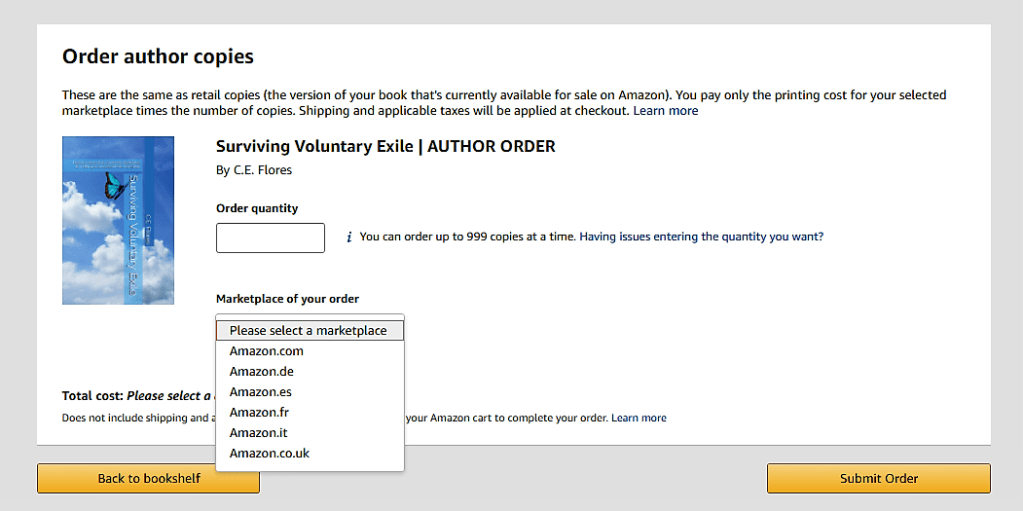Screen dimensions: 1023x511
Task: Click the 'Marketplace of your order' label
Action: tap(287, 299)
